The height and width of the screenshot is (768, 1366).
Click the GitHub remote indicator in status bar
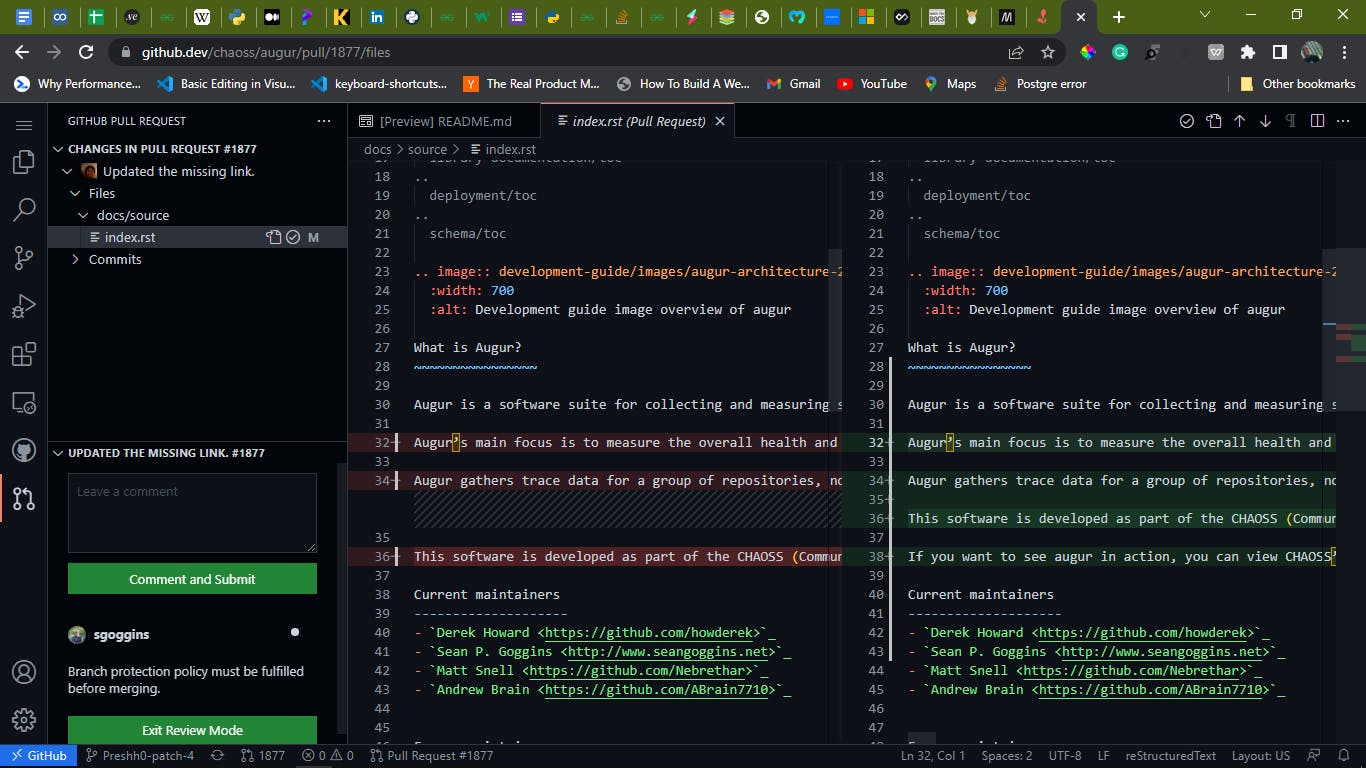click(x=39, y=756)
